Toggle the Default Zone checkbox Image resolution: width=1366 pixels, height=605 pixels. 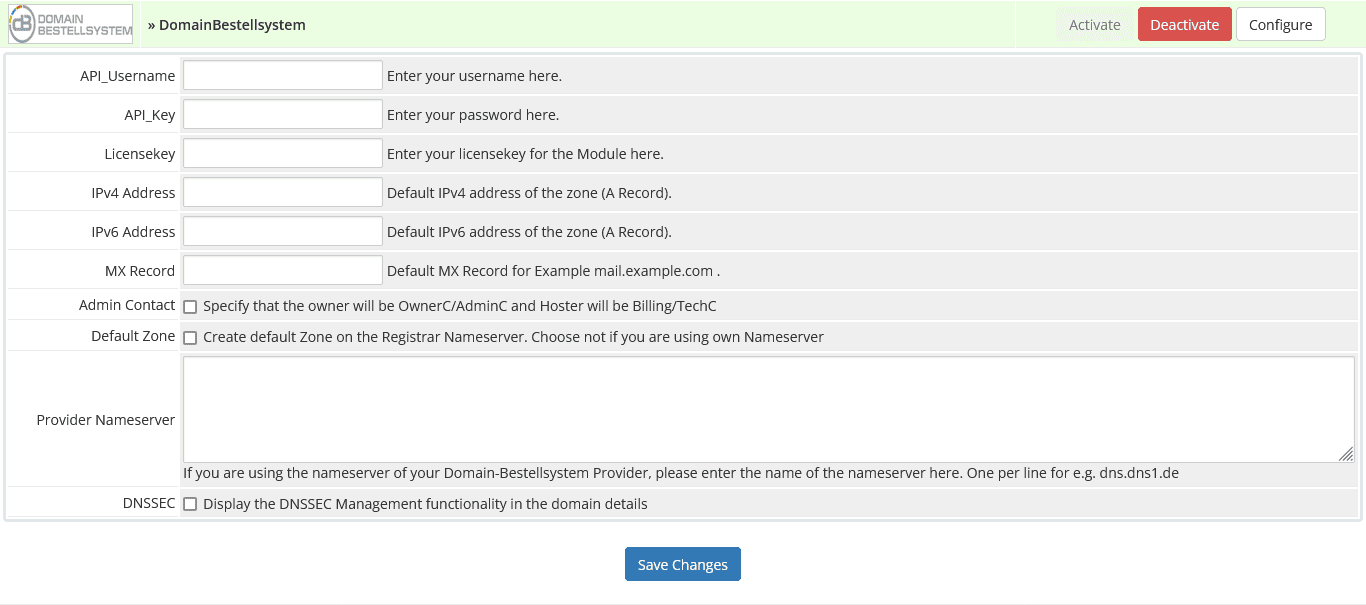pyautogui.click(x=190, y=338)
